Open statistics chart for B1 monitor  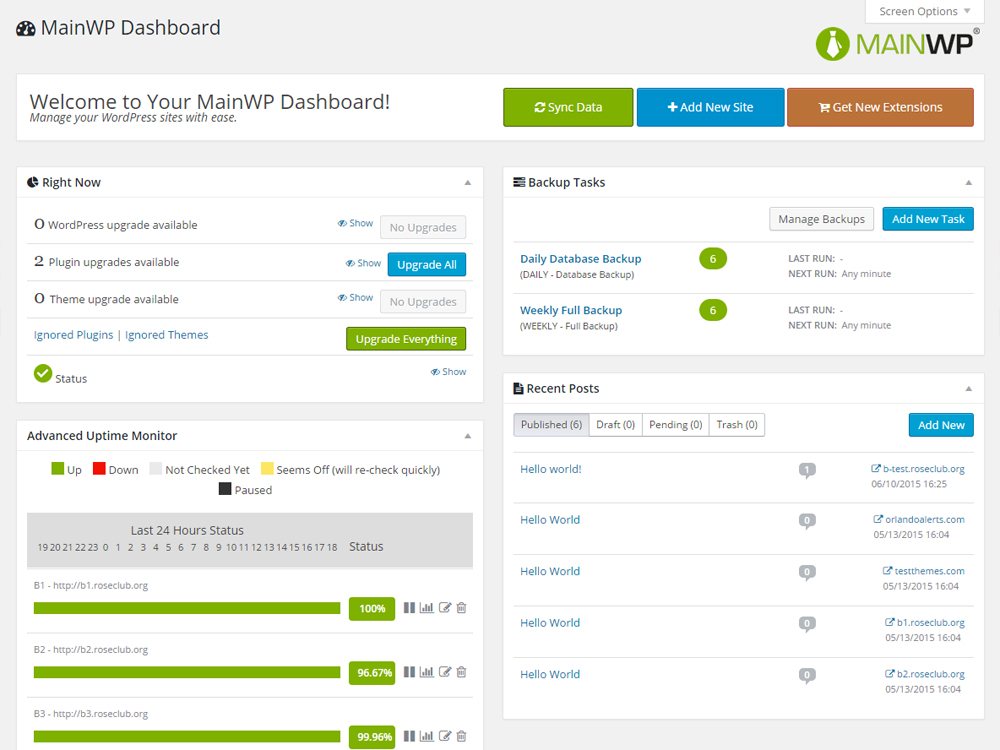(427, 608)
